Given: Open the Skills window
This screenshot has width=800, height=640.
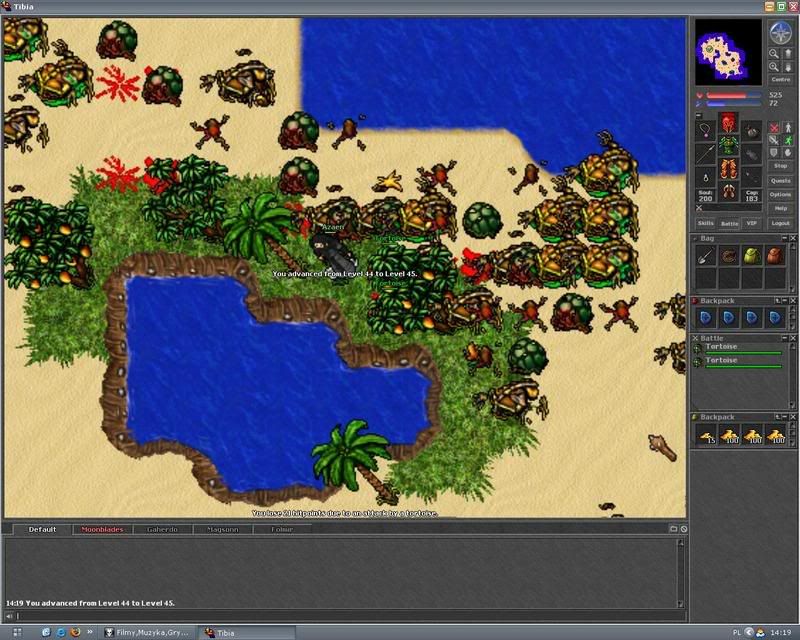Looking at the screenshot, I should (x=706, y=223).
